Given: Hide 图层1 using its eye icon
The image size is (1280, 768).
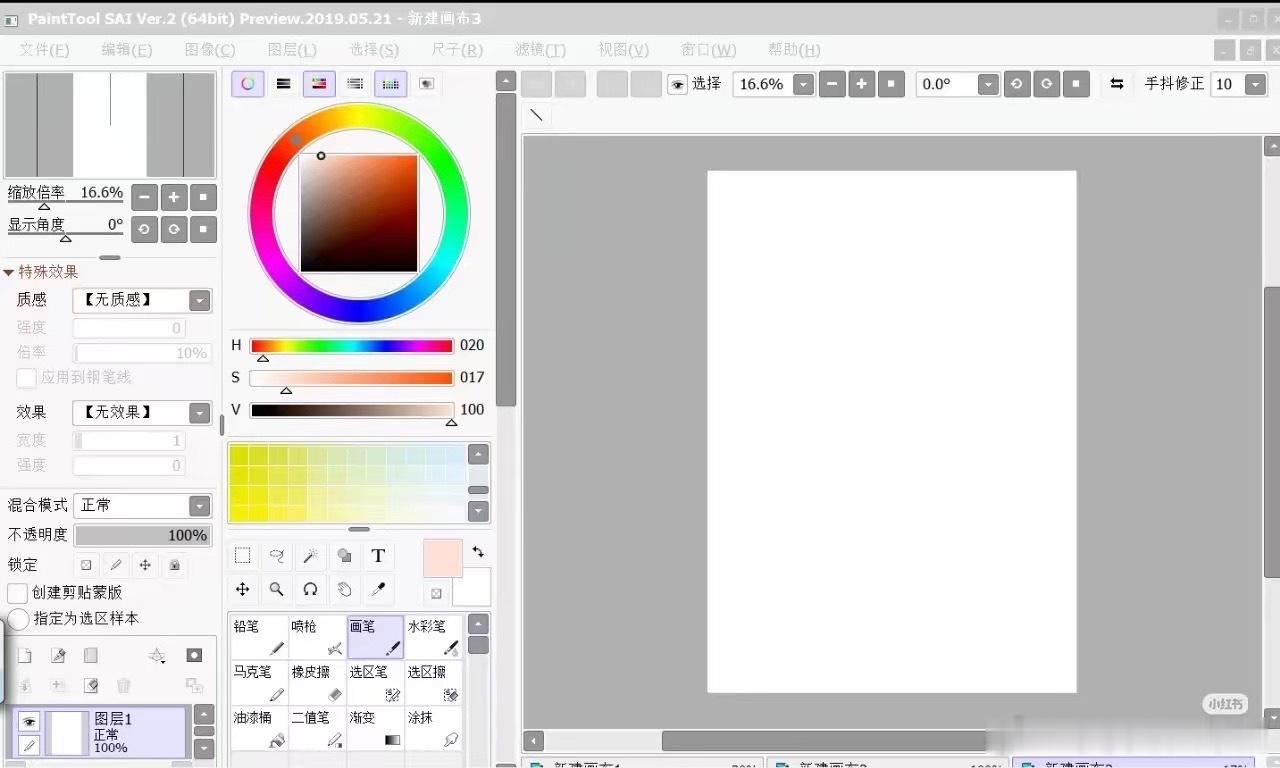Looking at the screenshot, I should 29,721.
